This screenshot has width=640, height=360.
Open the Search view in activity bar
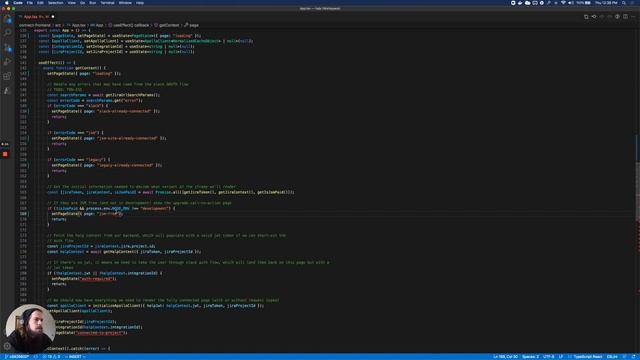click(x=7, y=33)
